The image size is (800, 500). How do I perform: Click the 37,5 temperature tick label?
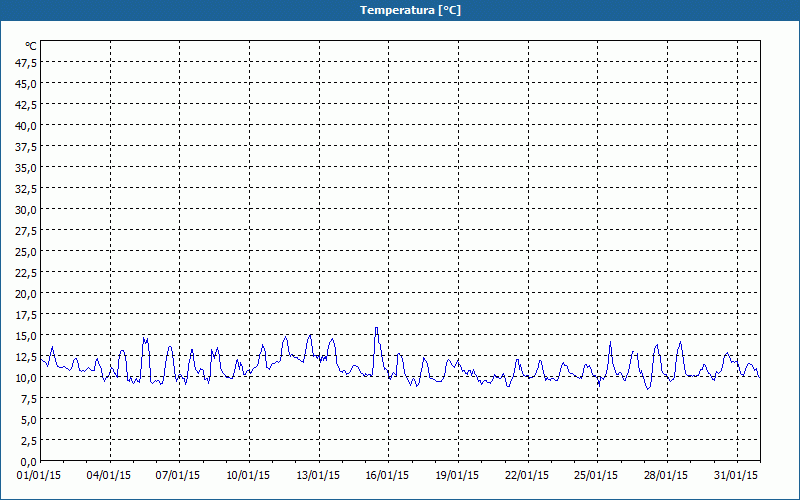coord(27,147)
